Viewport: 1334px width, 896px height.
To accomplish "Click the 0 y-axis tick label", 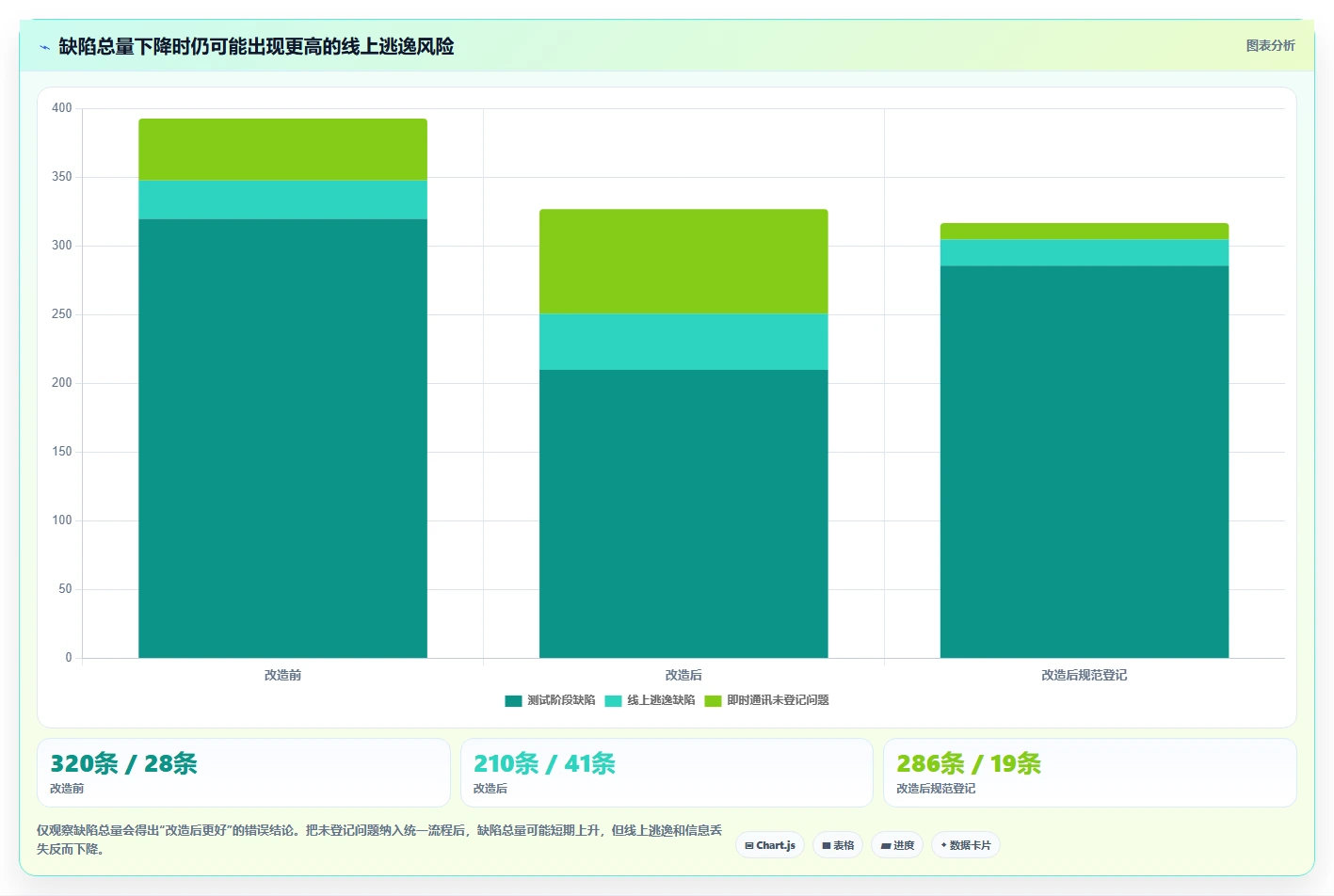I will [69, 658].
